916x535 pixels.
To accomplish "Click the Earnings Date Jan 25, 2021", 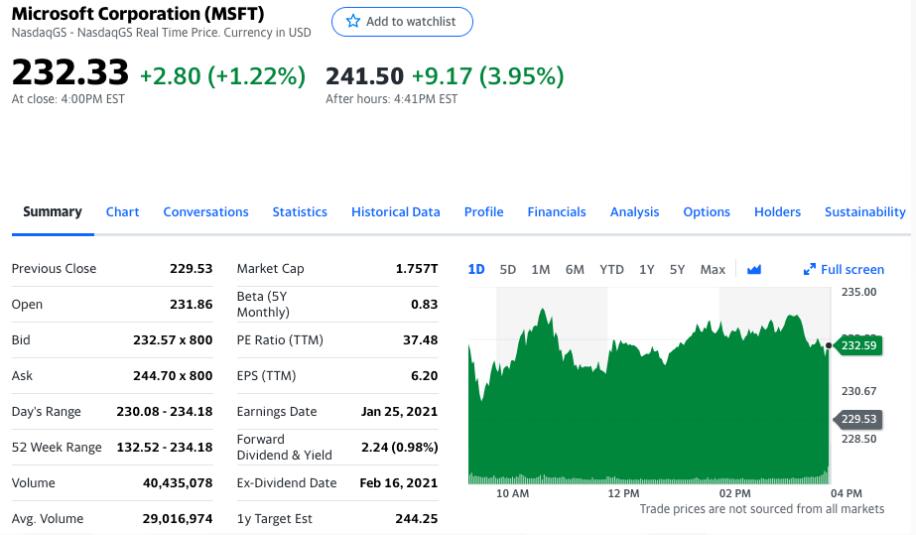I will click(399, 411).
